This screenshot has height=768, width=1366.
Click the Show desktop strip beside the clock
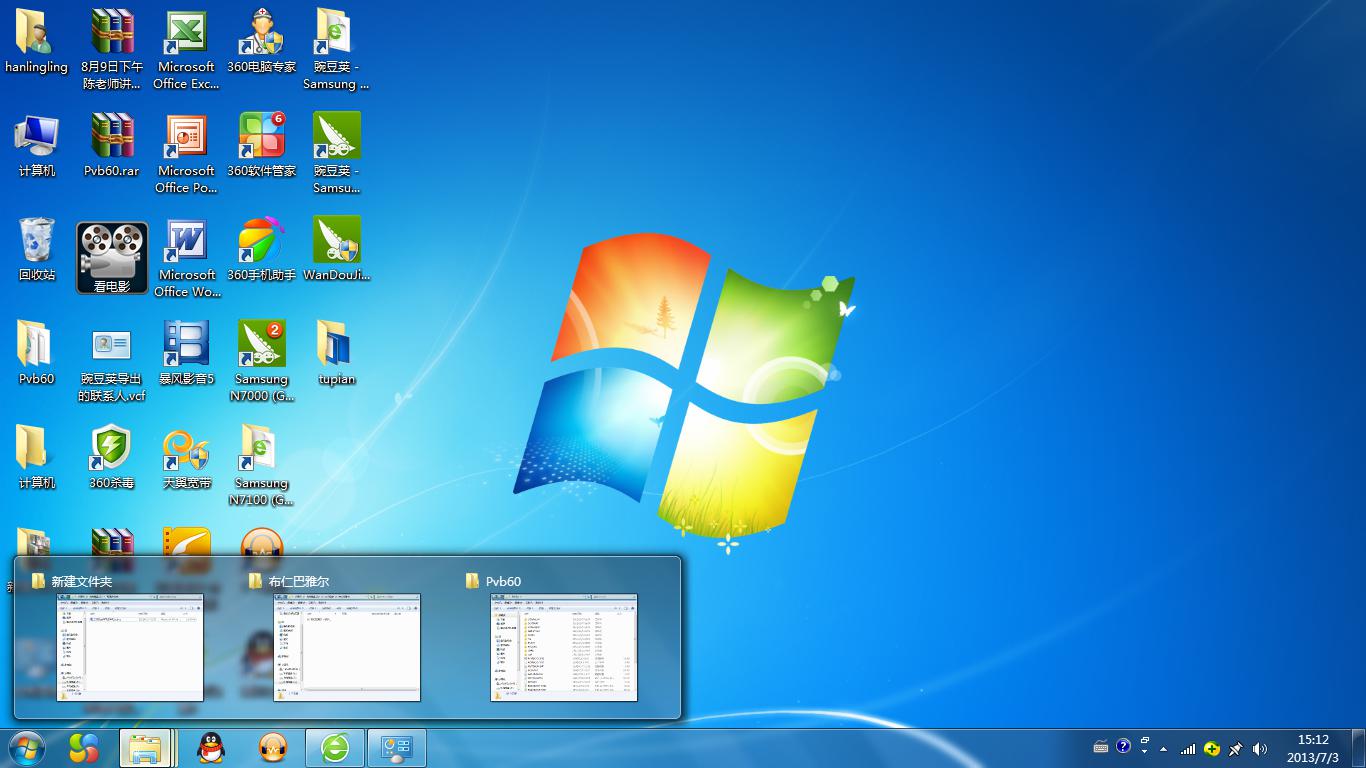click(1358, 748)
